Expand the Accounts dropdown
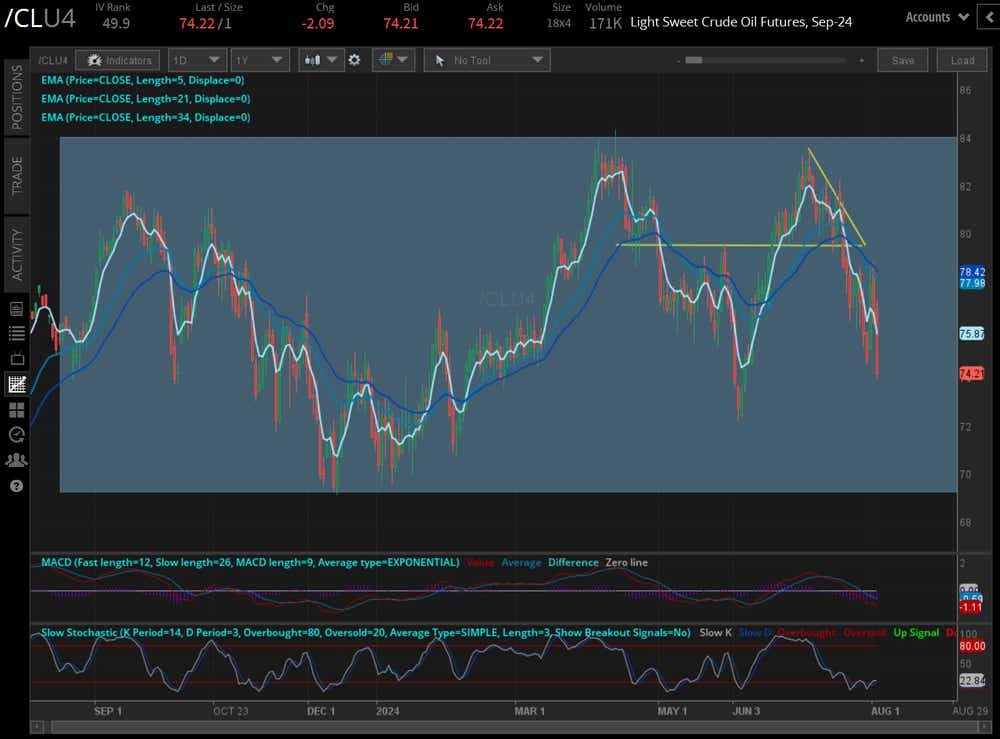The height and width of the screenshot is (739, 1000). point(935,17)
